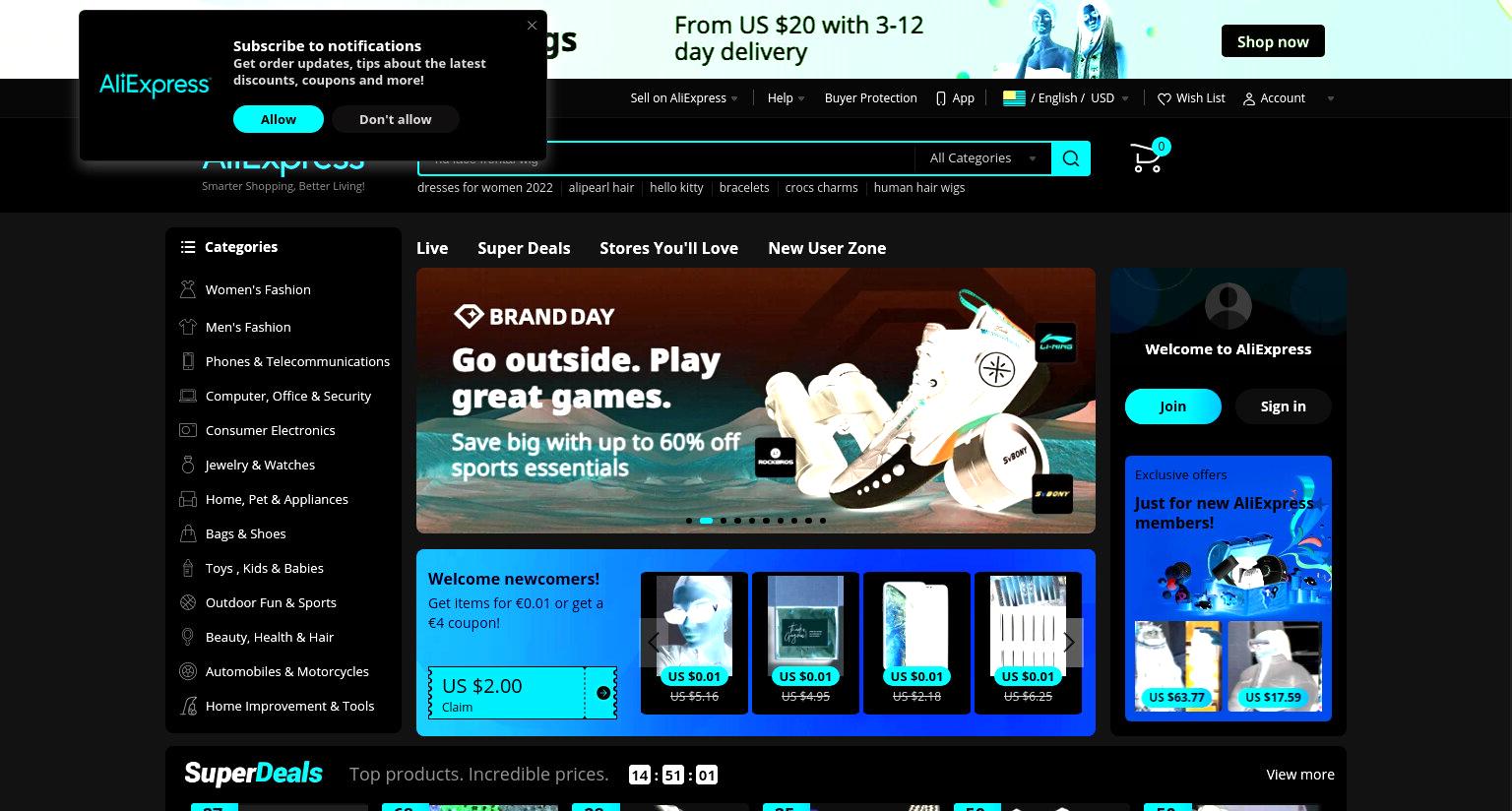Click the Sign in button
Viewport: 1512px width, 811px height.
click(x=1284, y=406)
